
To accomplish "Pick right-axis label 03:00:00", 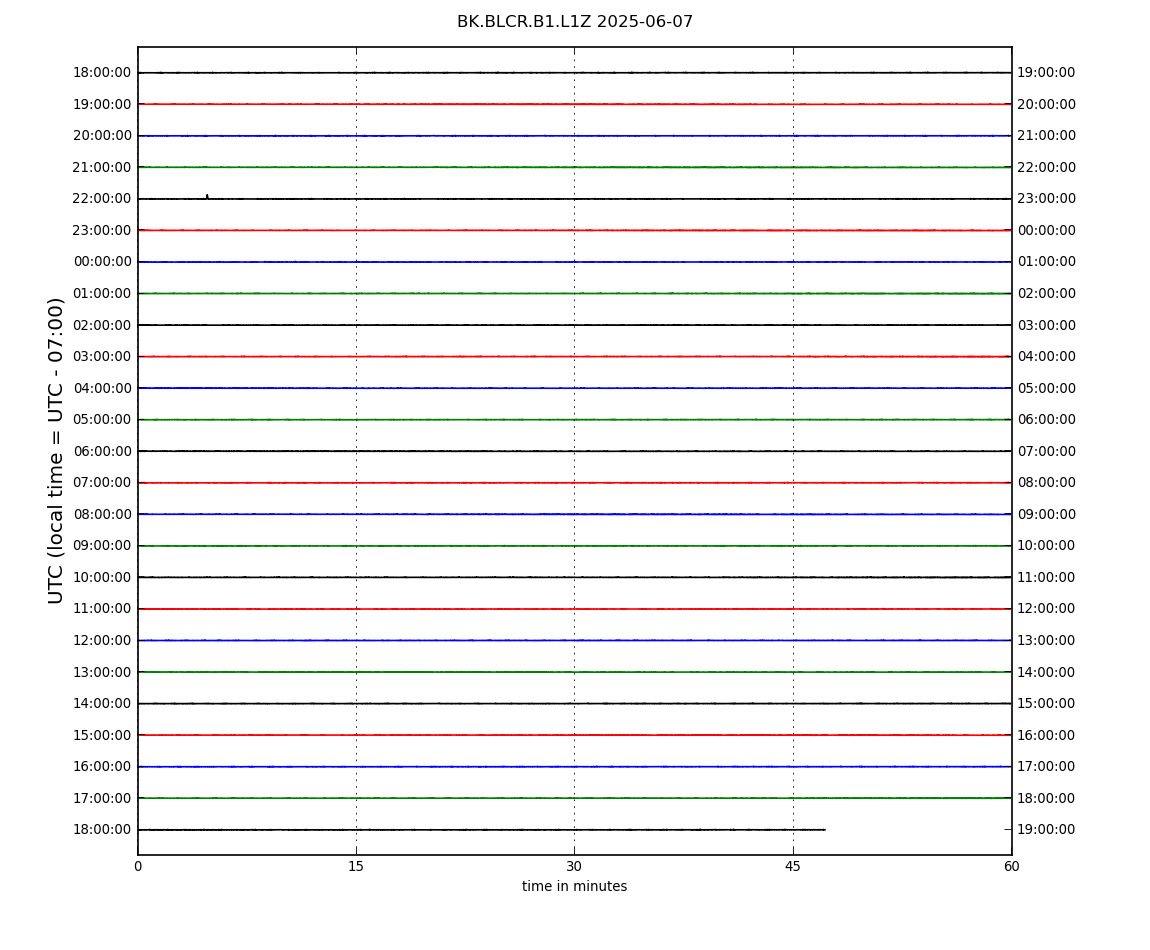I will 1047,325.
